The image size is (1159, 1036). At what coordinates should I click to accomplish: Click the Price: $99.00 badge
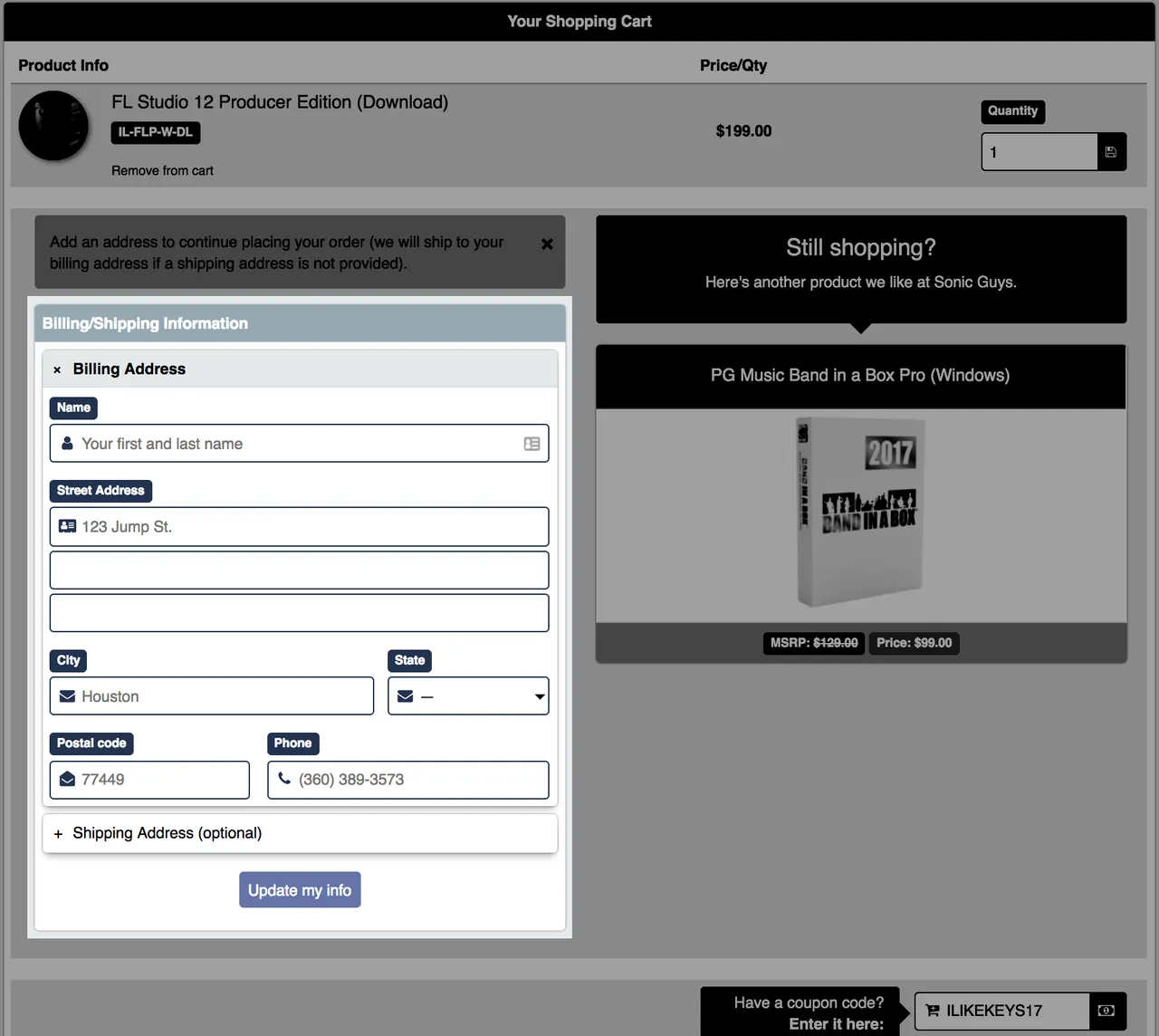[x=915, y=643]
